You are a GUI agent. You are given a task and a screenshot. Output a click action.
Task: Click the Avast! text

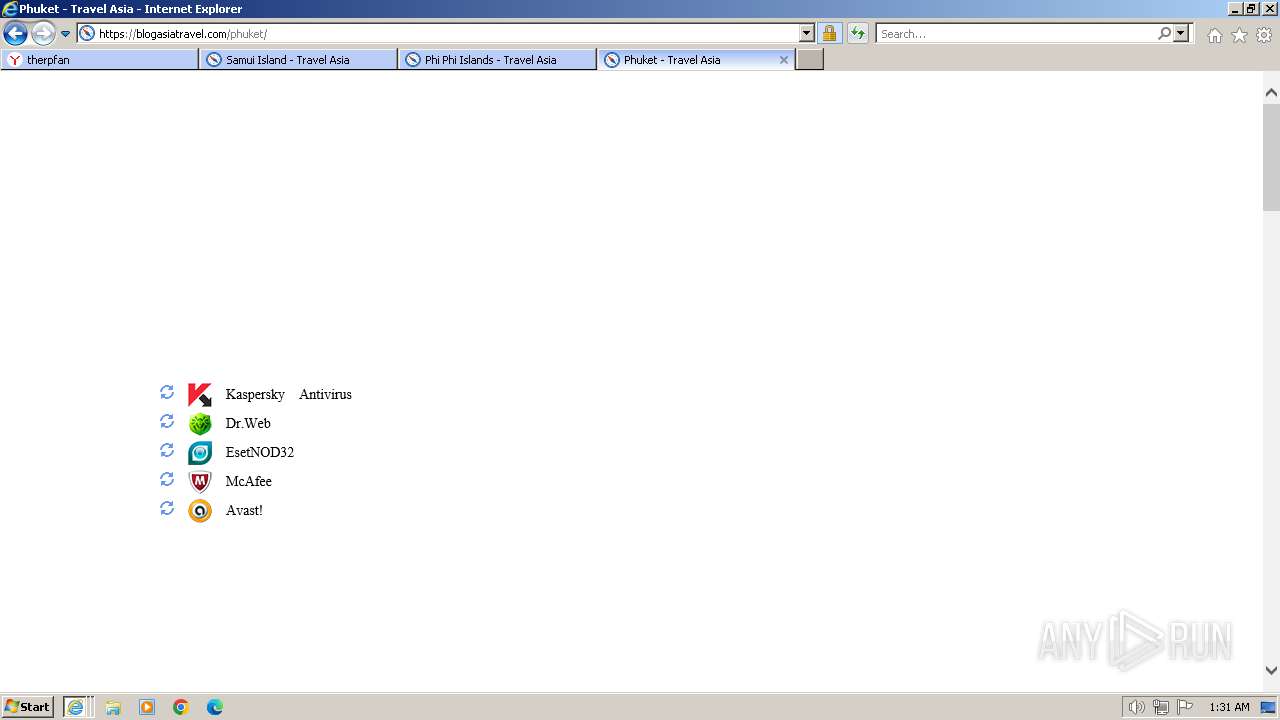point(244,510)
